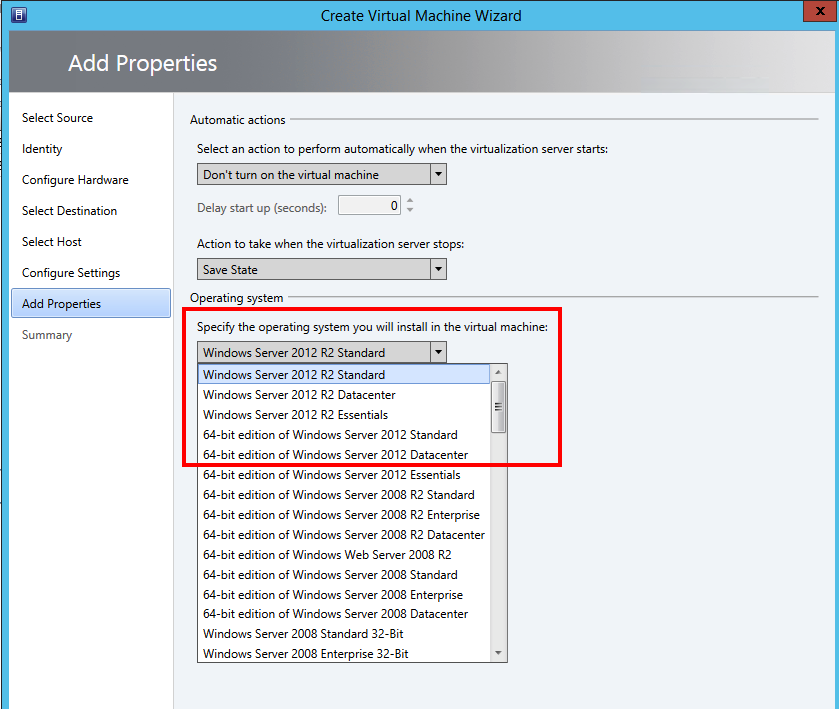Close the Create Virtual Machine Wizard
839x709 pixels.
click(820, 11)
